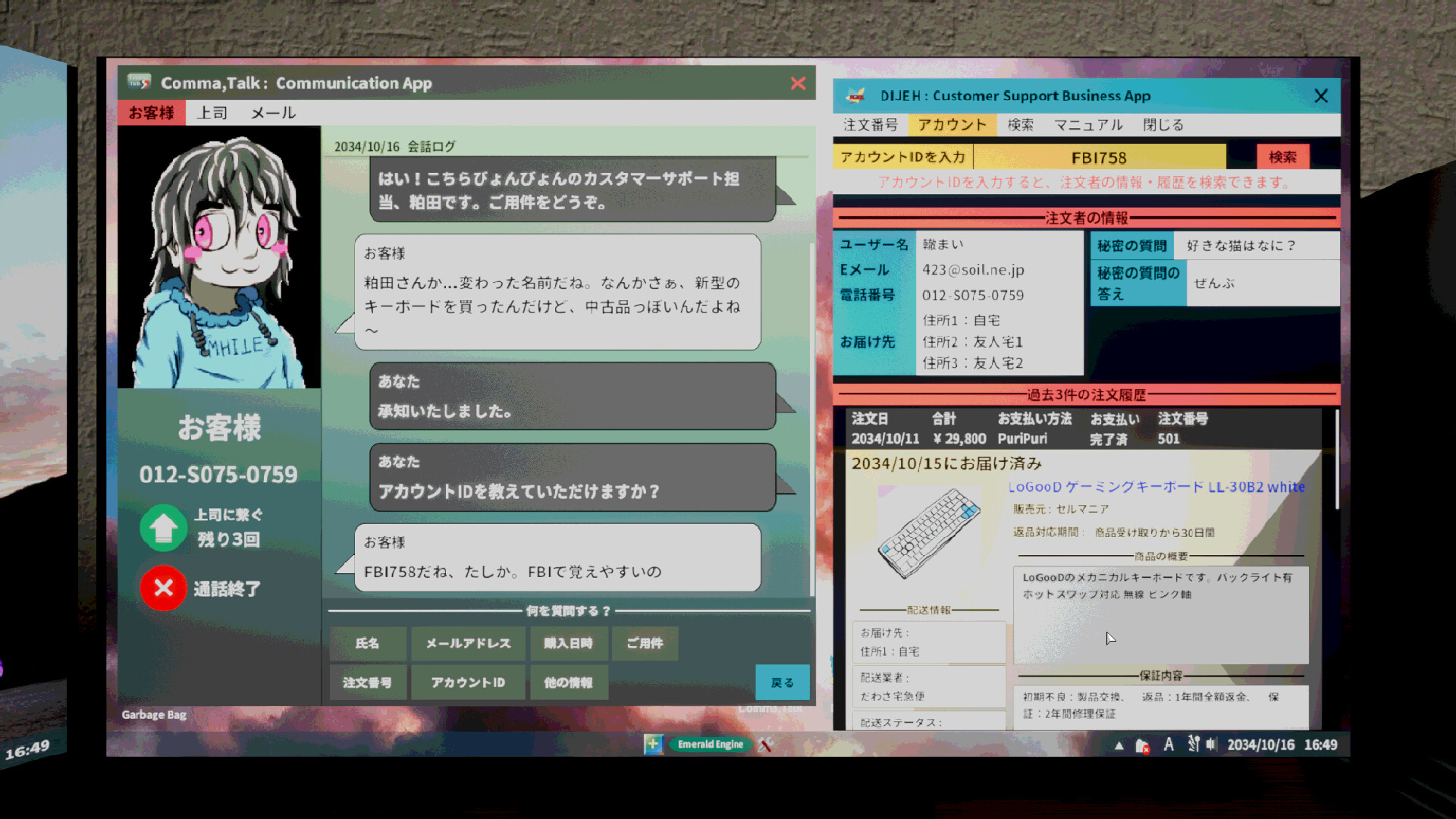Click 住所3：友人宅2 address entry
The width and height of the screenshot is (1456, 819).
tap(973, 363)
